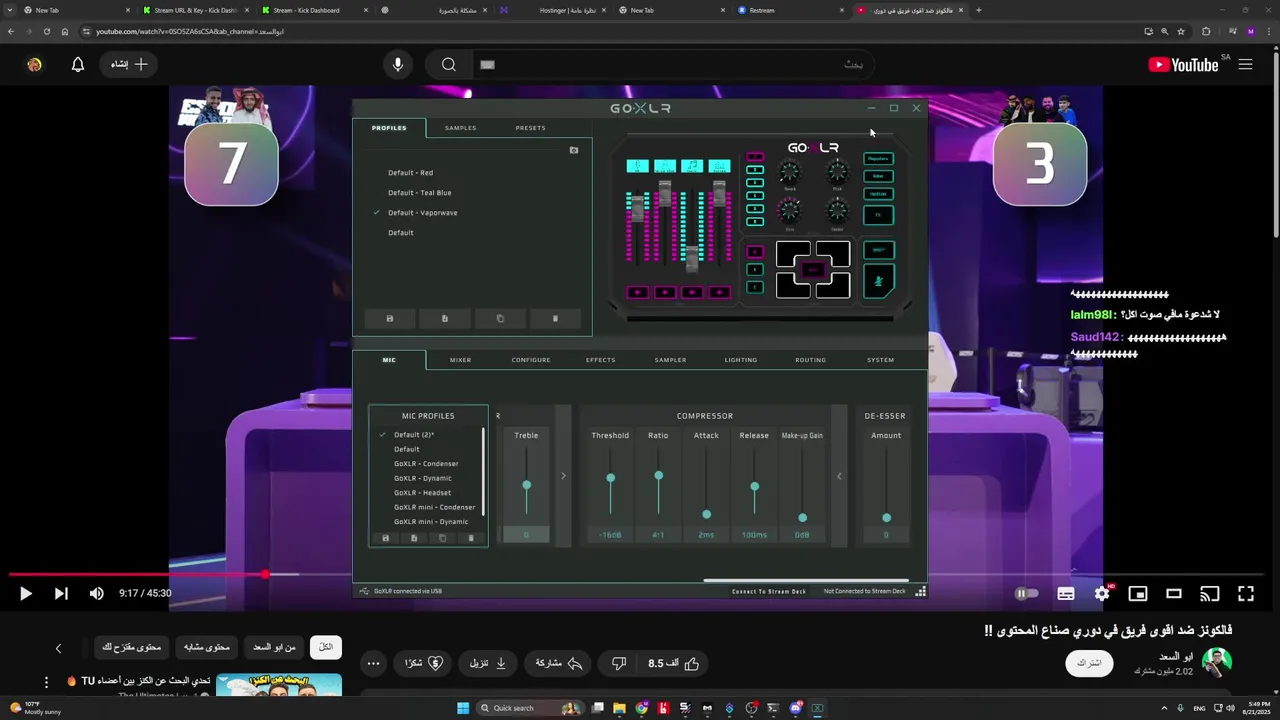This screenshot has width=1280, height=720.
Task: Cast the video to a TV
Action: click(x=1210, y=593)
